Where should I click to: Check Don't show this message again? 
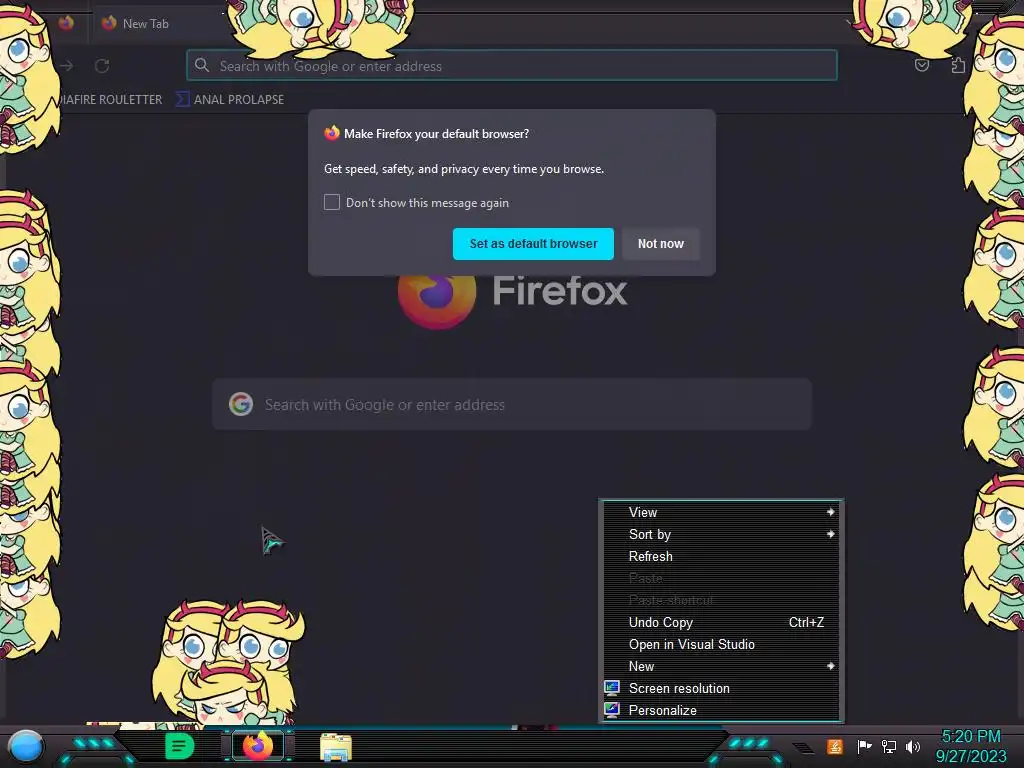click(x=332, y=202)
